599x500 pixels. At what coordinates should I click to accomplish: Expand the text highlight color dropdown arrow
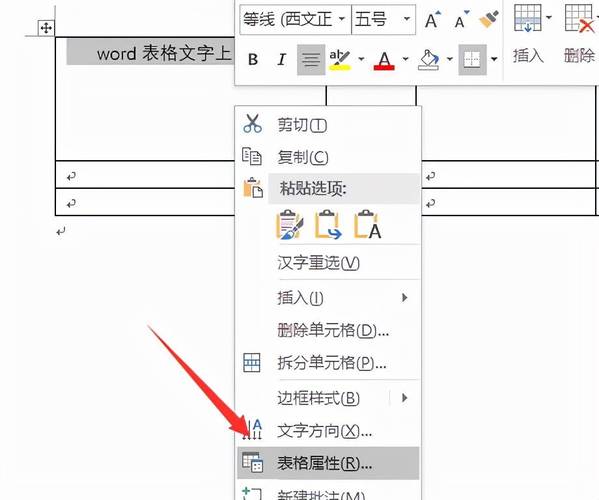[x=361, y=59]
